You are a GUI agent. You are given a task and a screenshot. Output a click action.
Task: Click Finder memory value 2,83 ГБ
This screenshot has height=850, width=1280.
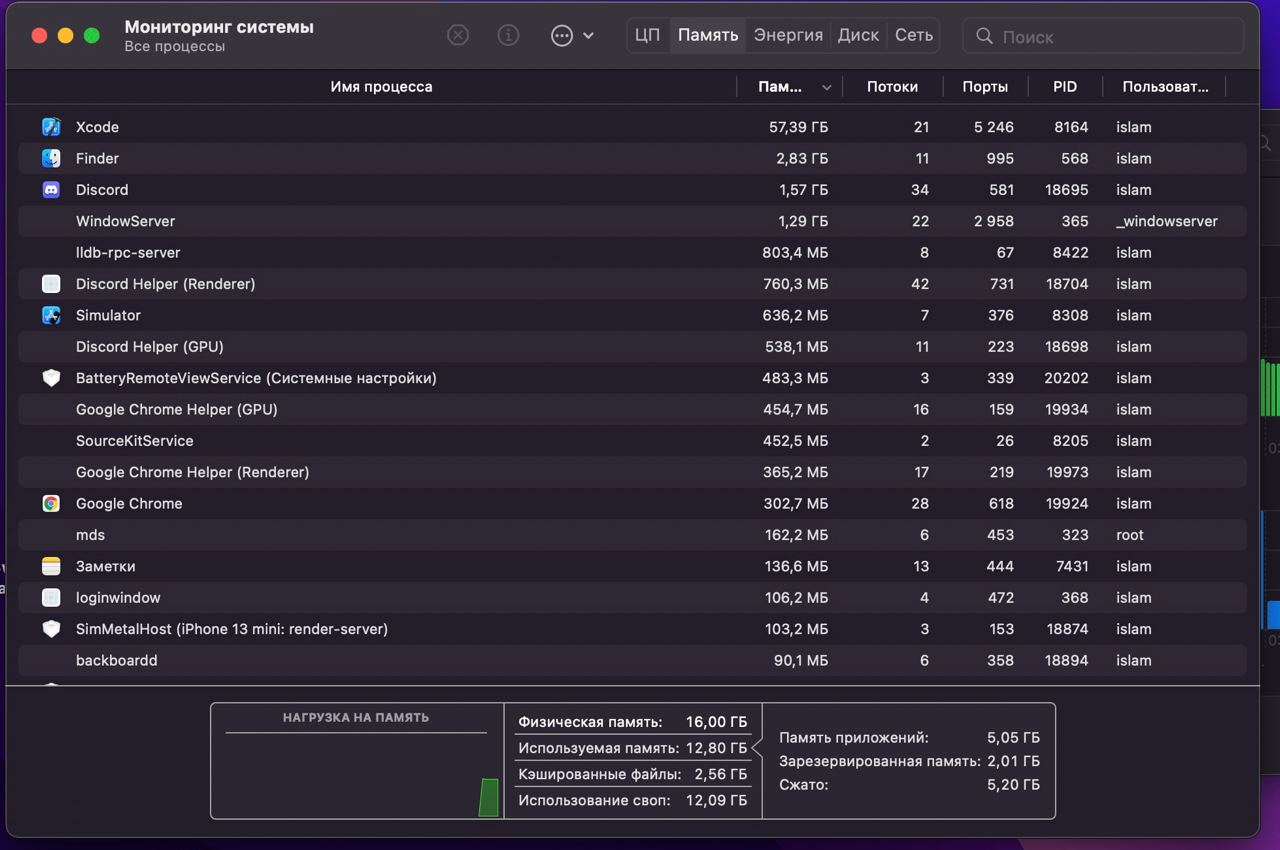pyautogui.click(x=802, y=158)
